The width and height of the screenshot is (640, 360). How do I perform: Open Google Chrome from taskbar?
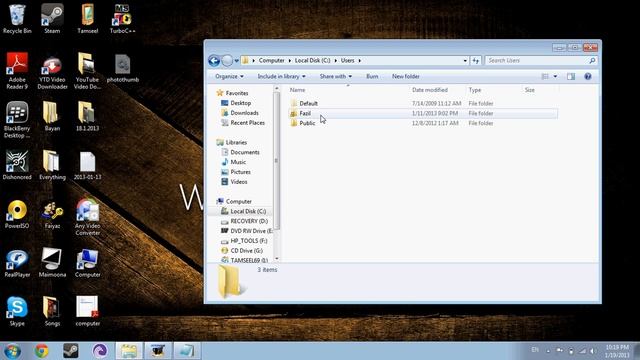click(x=41, y=351)
